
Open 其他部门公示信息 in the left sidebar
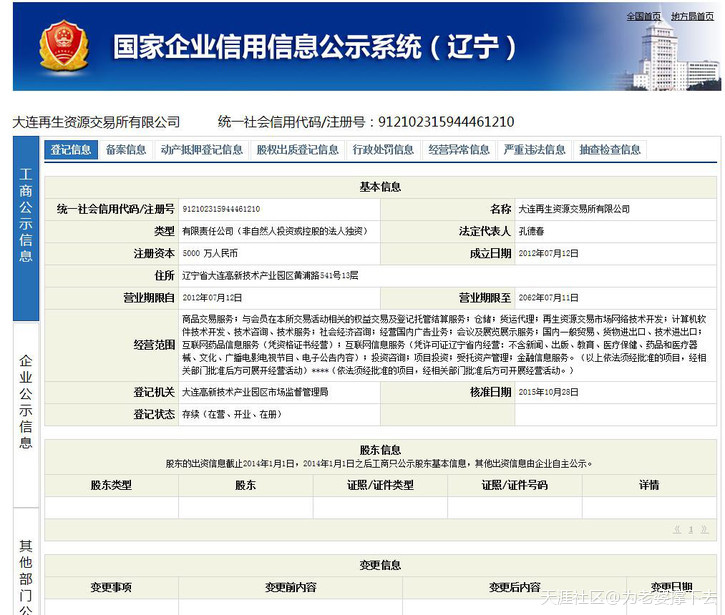coord(26,575)
